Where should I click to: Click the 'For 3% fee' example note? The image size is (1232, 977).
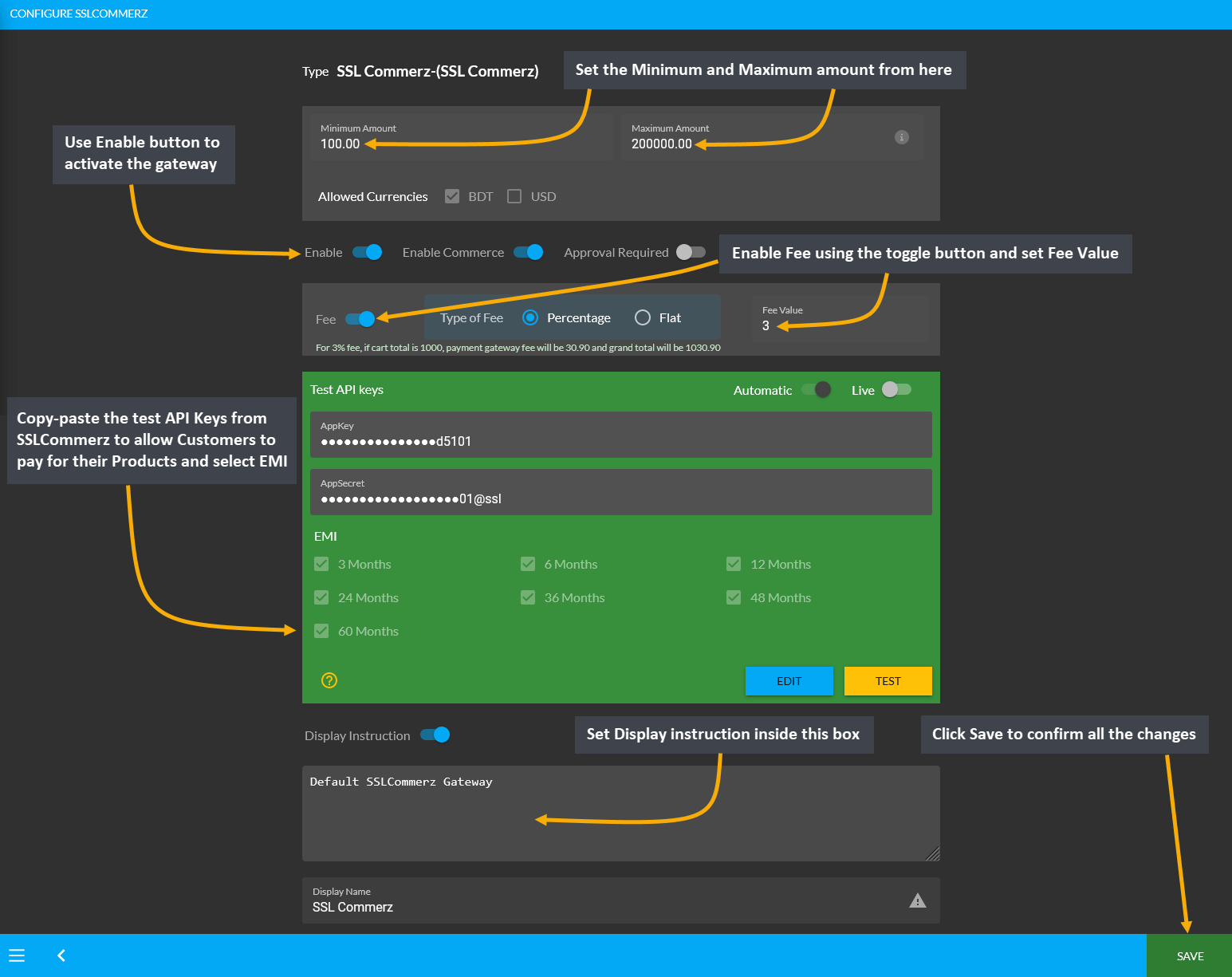click(x=518, y=348)
